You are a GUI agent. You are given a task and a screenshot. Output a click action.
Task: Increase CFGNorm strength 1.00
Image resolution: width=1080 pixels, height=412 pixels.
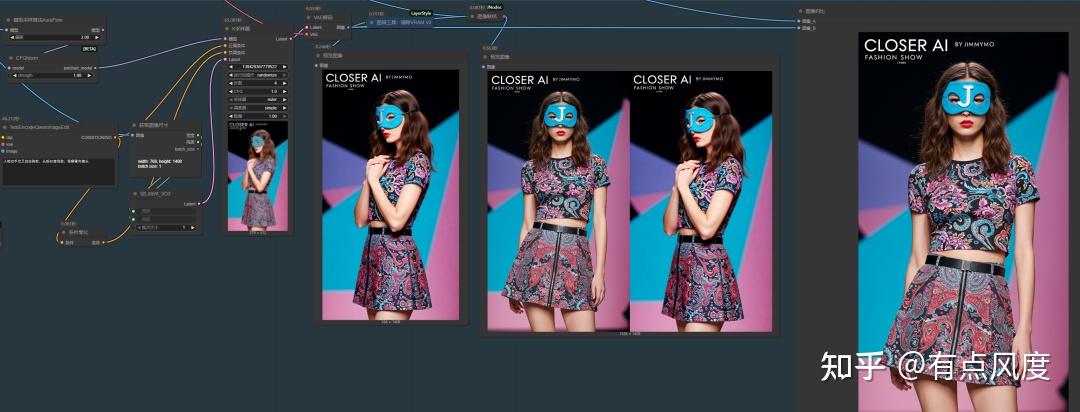[89, 75]
